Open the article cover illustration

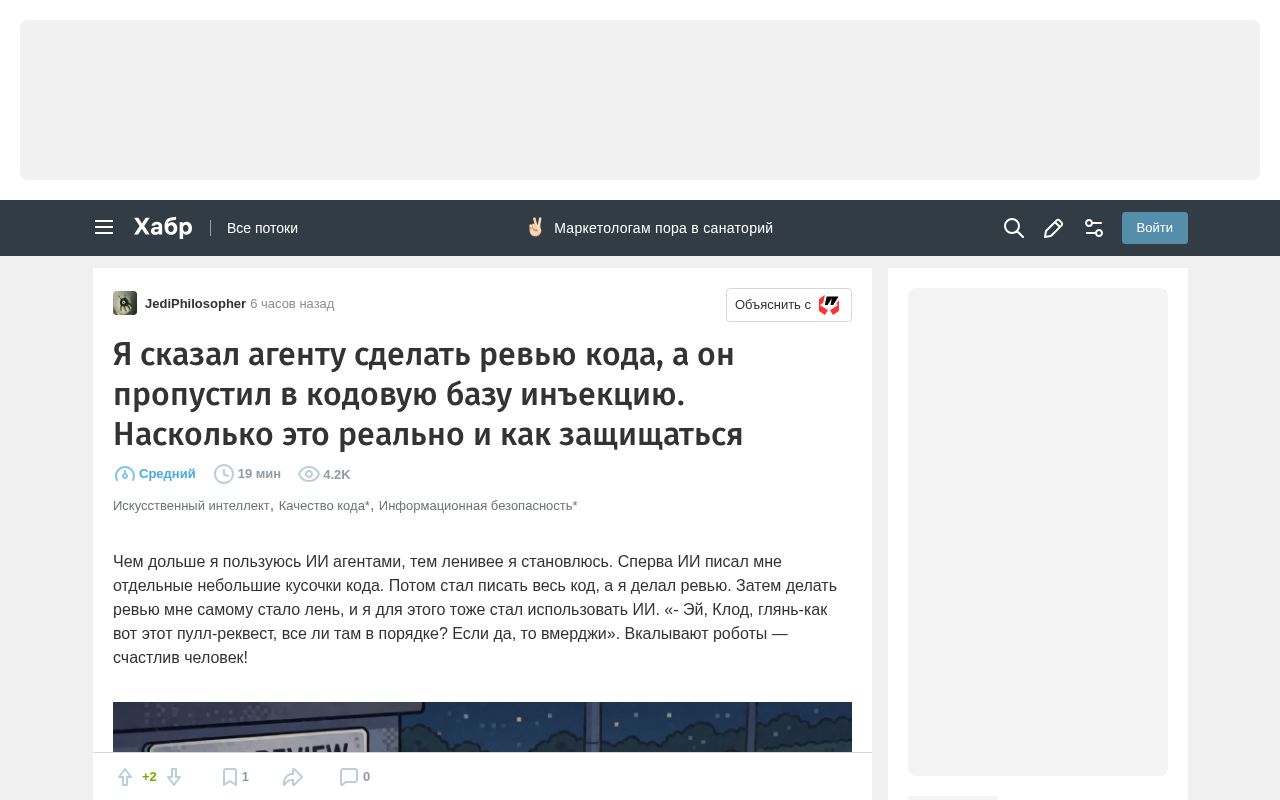point(482,727)
